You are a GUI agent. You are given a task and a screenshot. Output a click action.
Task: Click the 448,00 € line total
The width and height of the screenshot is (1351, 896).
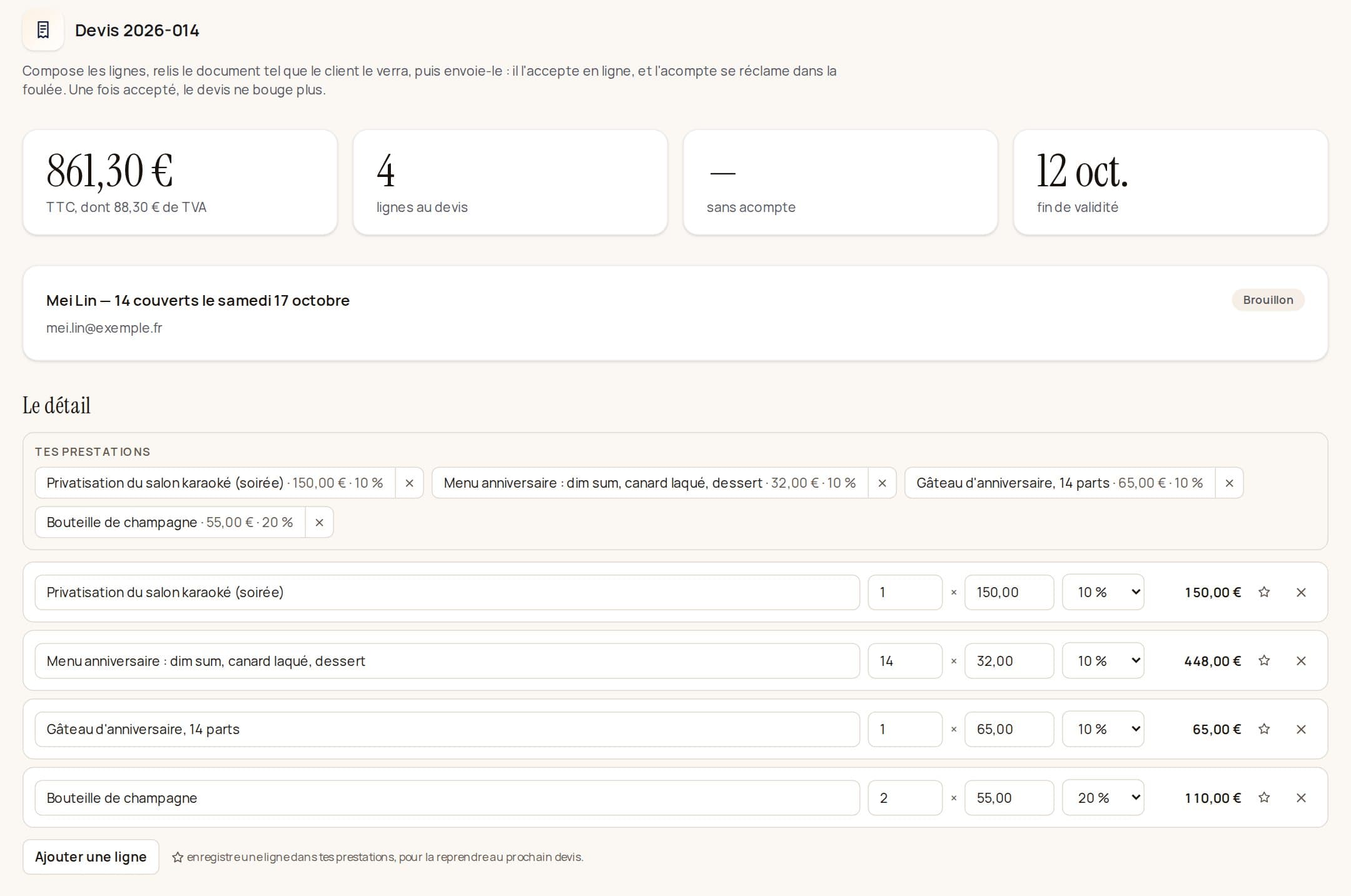click(1212, 661)
